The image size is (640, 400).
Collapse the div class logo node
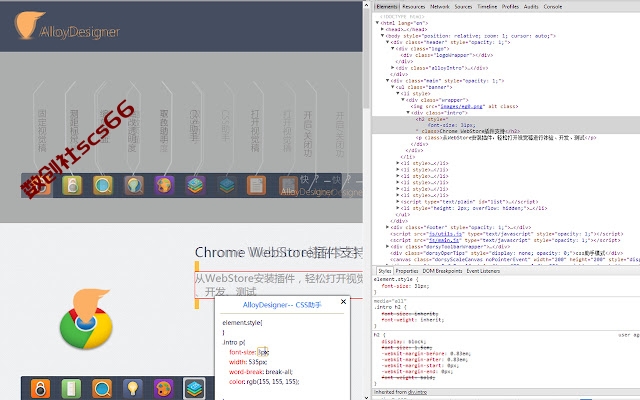pyautogui.click(x=393, y=49)
